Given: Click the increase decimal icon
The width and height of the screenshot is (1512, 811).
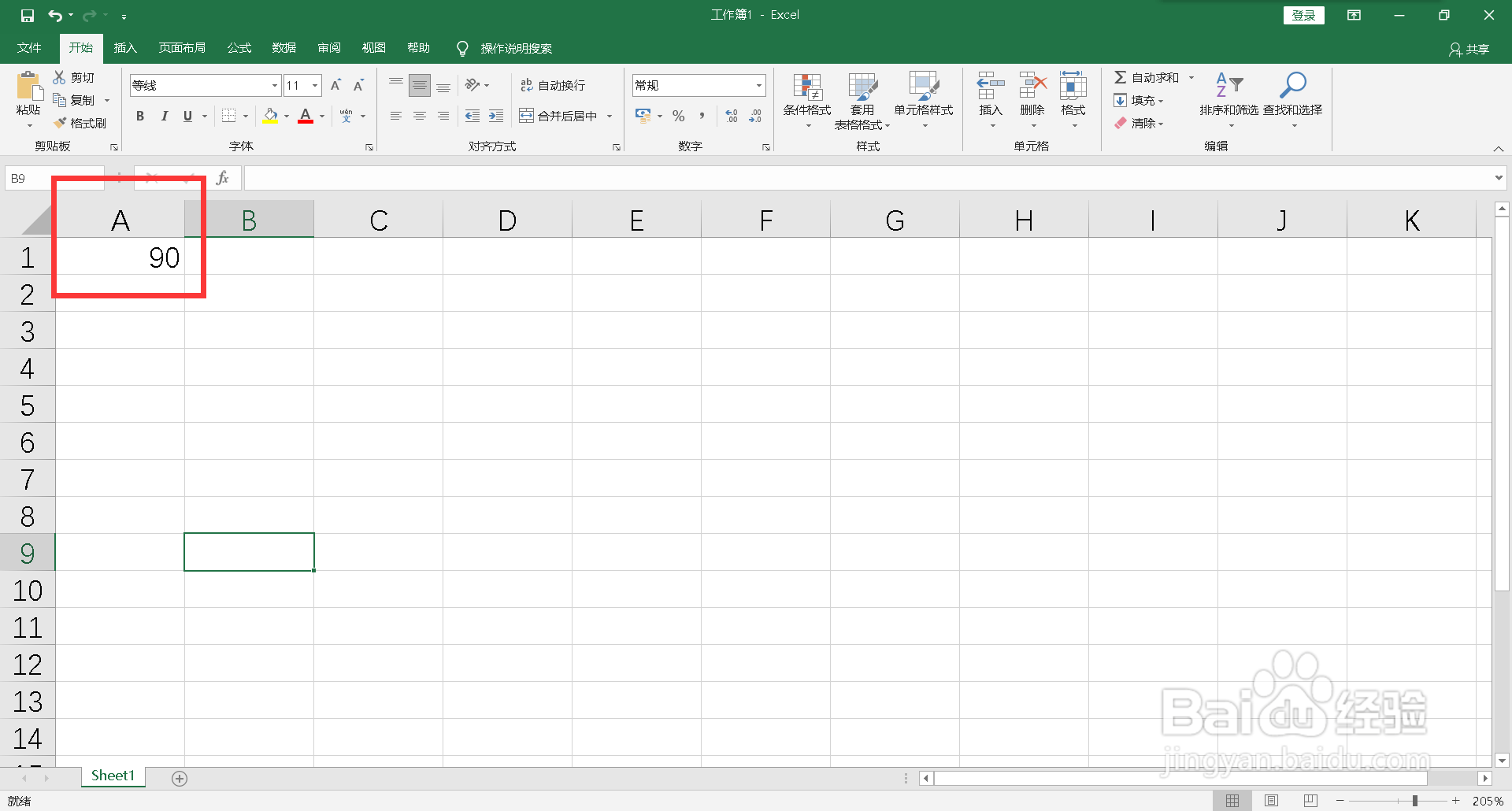Looking at the screenshot, I should pos(732,116).
